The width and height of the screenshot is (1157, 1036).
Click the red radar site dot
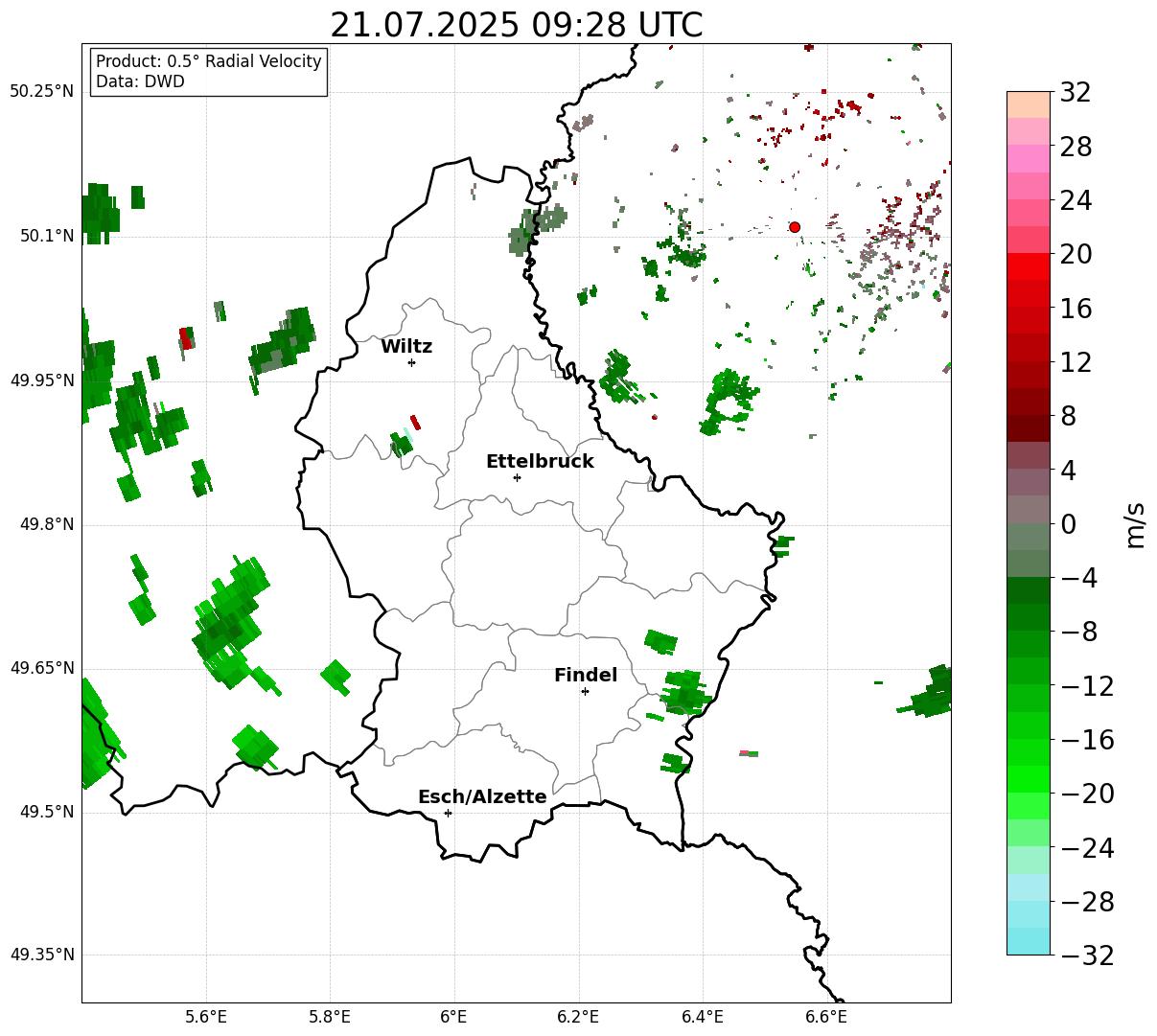(x=795, y=227)
